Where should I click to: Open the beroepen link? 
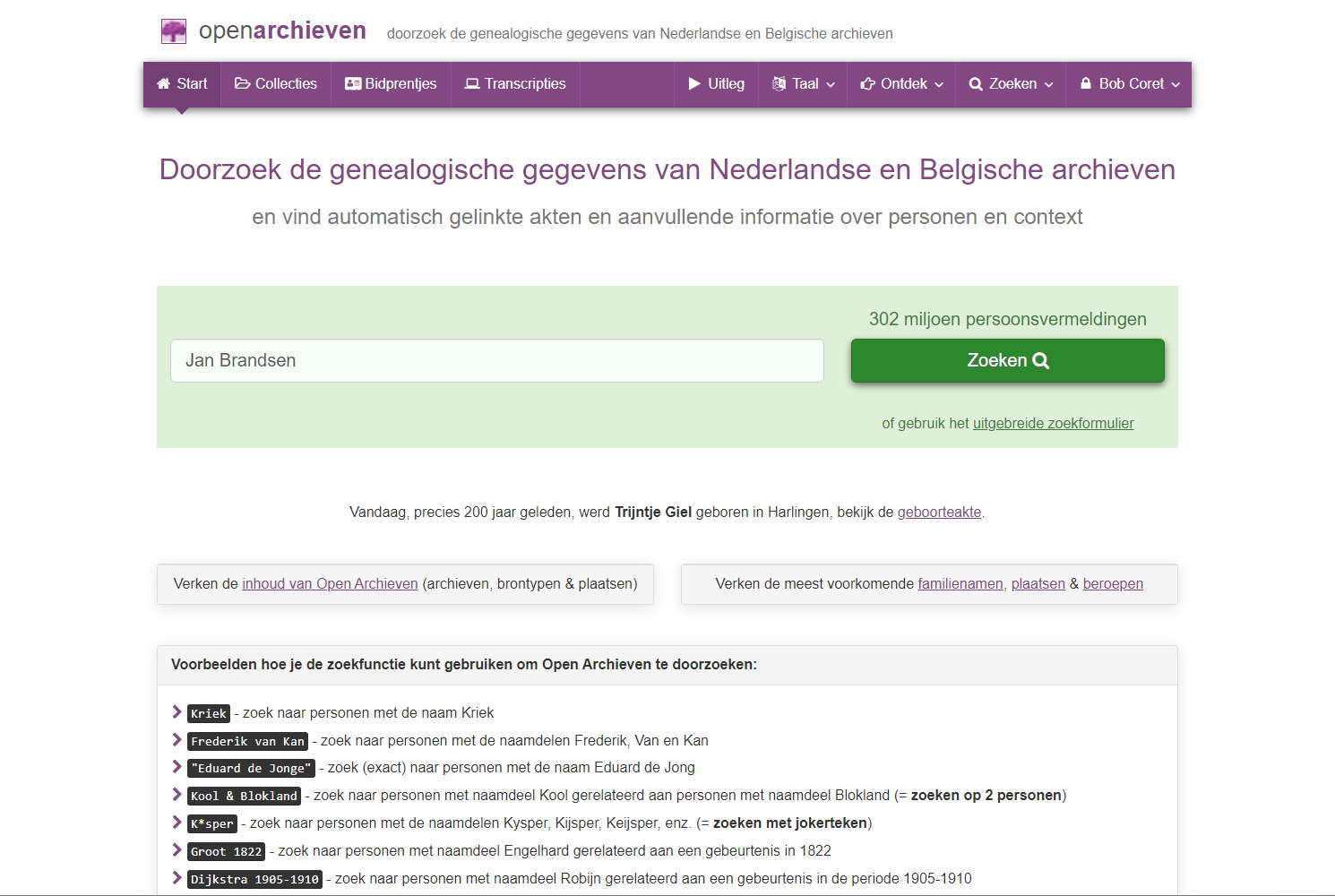(x=1113, y=584)
